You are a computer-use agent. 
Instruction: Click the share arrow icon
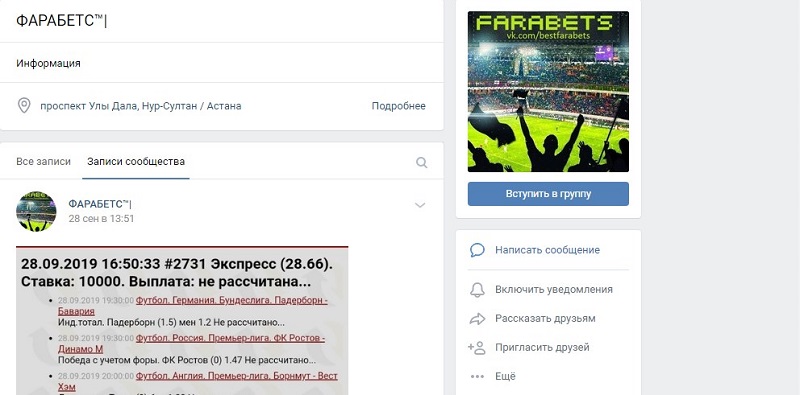(x=477, y=319)
